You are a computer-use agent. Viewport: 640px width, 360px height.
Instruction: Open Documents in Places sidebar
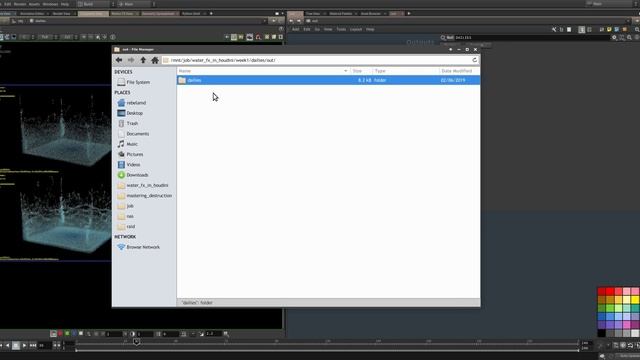click(x=133, y=133)
